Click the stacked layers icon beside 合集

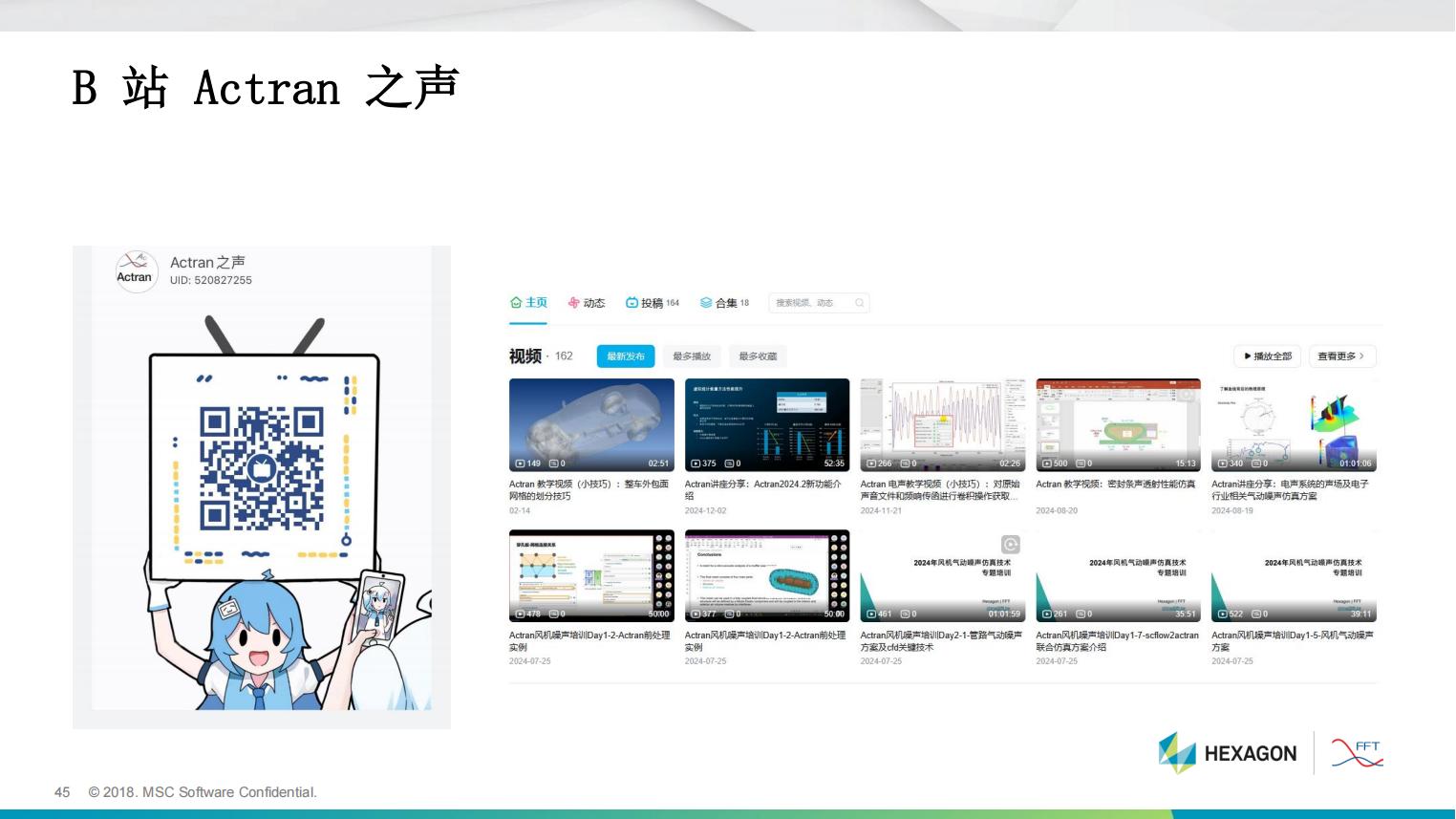click(706, 303)
